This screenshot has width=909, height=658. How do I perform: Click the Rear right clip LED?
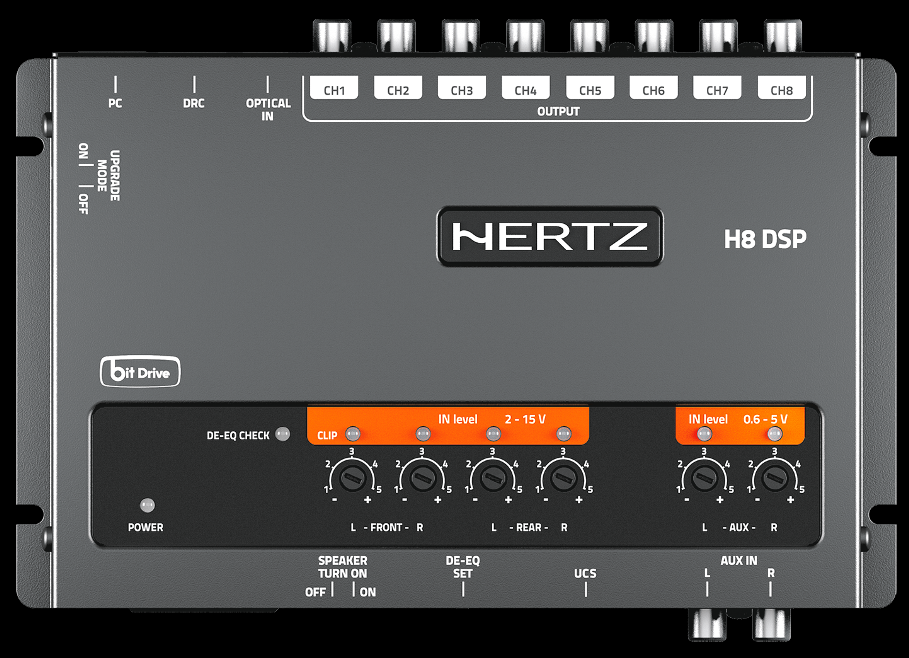(563, 434)
